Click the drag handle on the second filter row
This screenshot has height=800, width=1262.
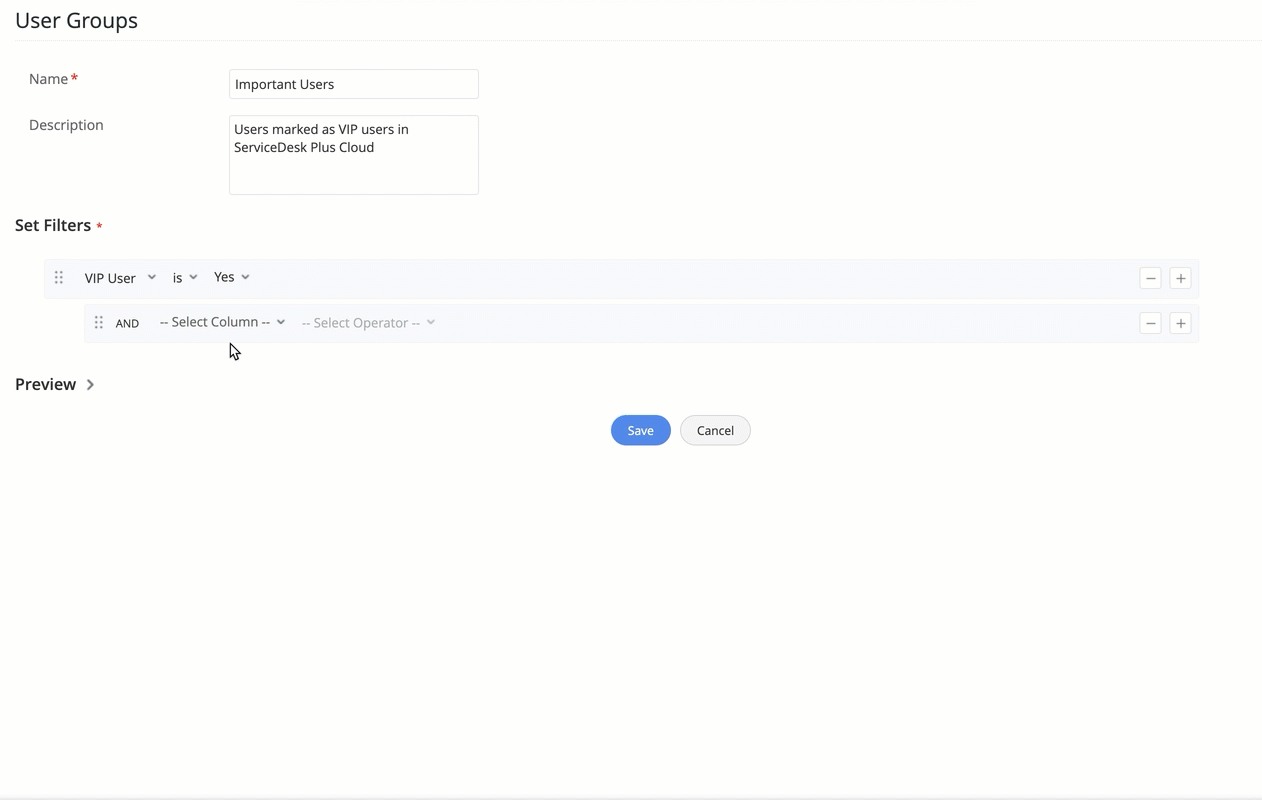click(98, 322)
